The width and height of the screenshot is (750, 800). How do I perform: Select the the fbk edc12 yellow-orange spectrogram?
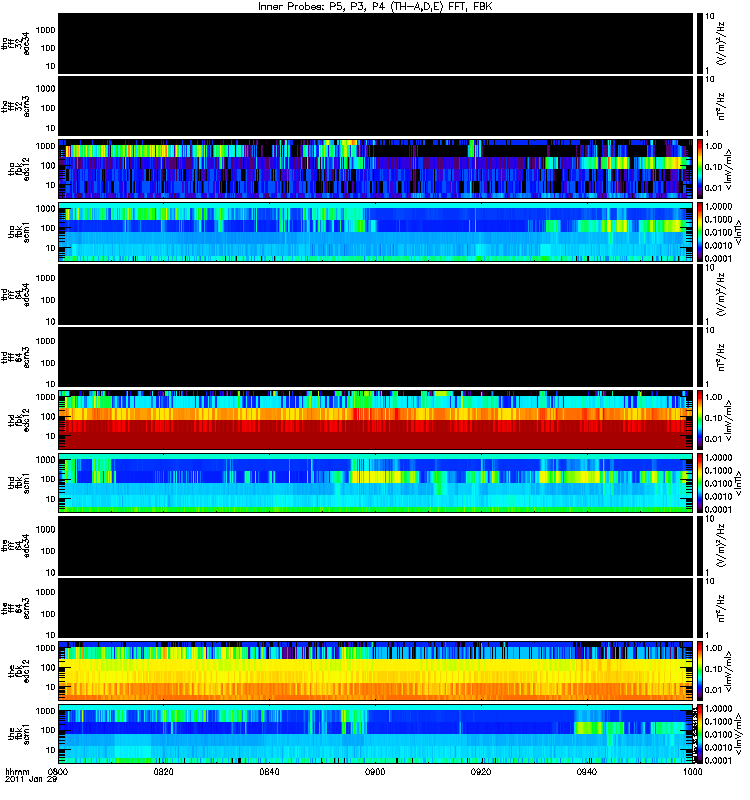coord(375,671)
